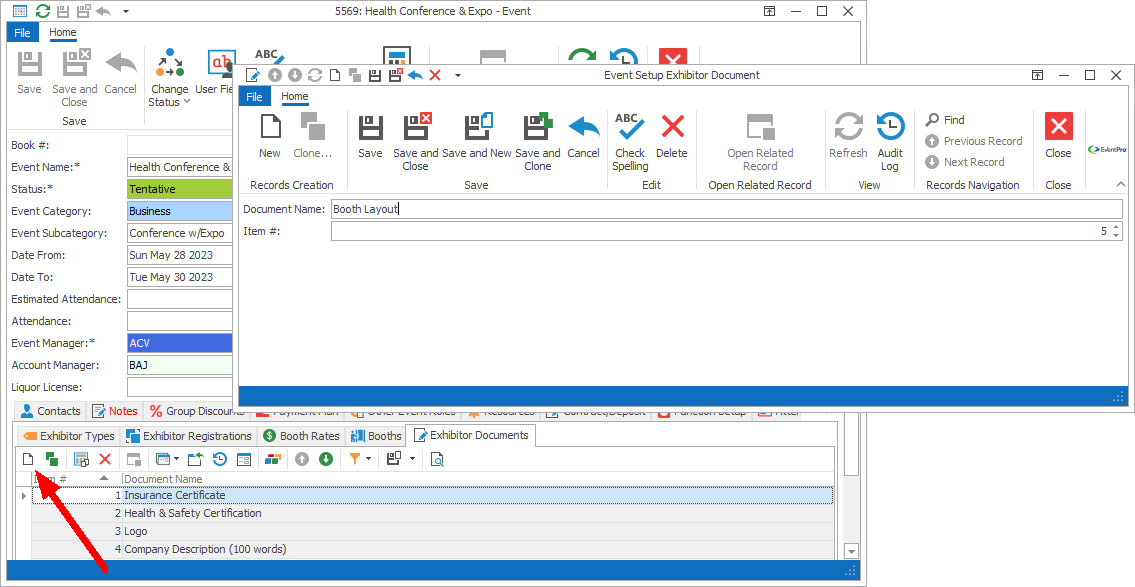Switch to Booth Rates tab
The image size is (1135, 587).
click(x=301, y=436)
